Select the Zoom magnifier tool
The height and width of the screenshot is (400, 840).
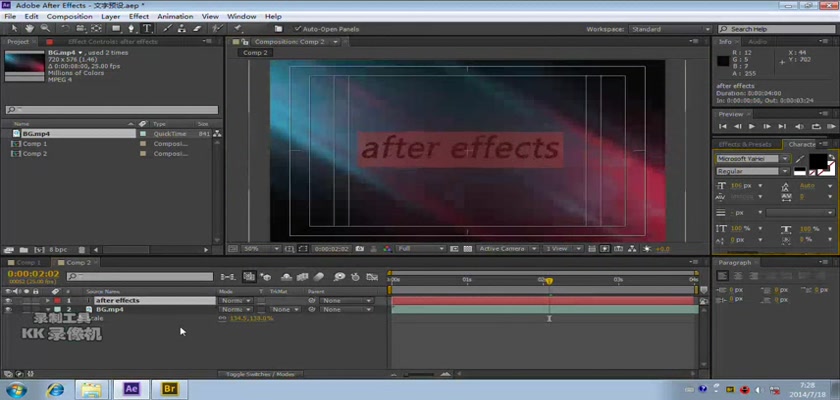(x=45, y=28)
